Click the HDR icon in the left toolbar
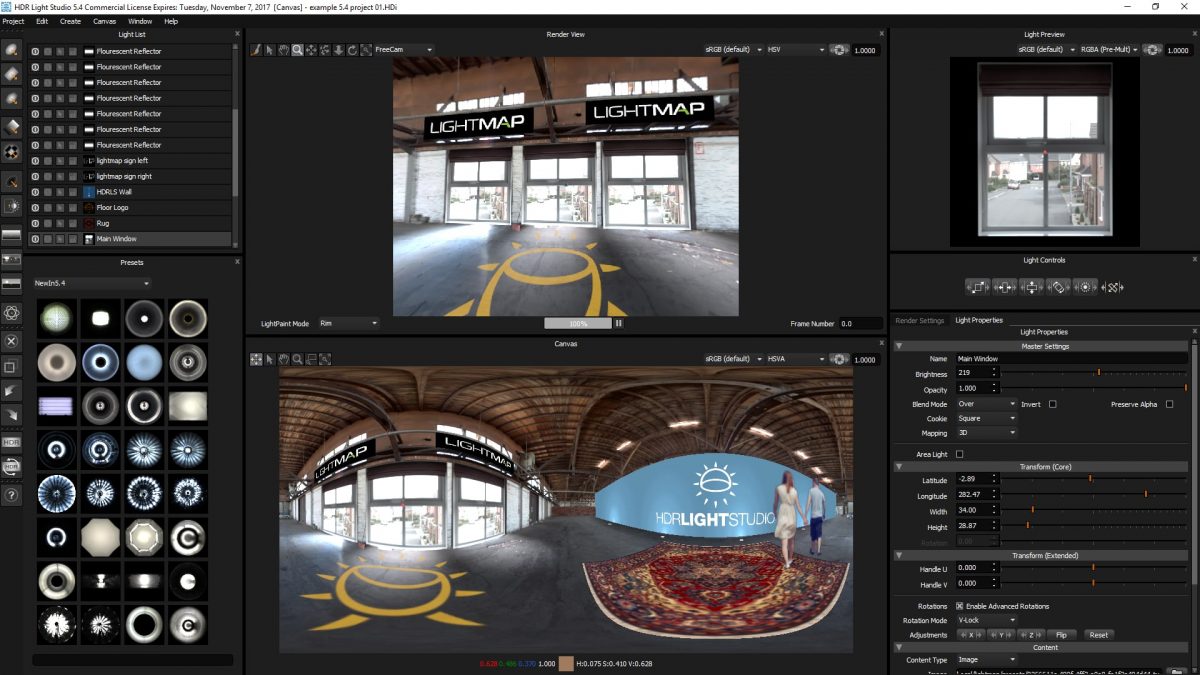This screenshot has width=1200, height=675. (12, 443)
